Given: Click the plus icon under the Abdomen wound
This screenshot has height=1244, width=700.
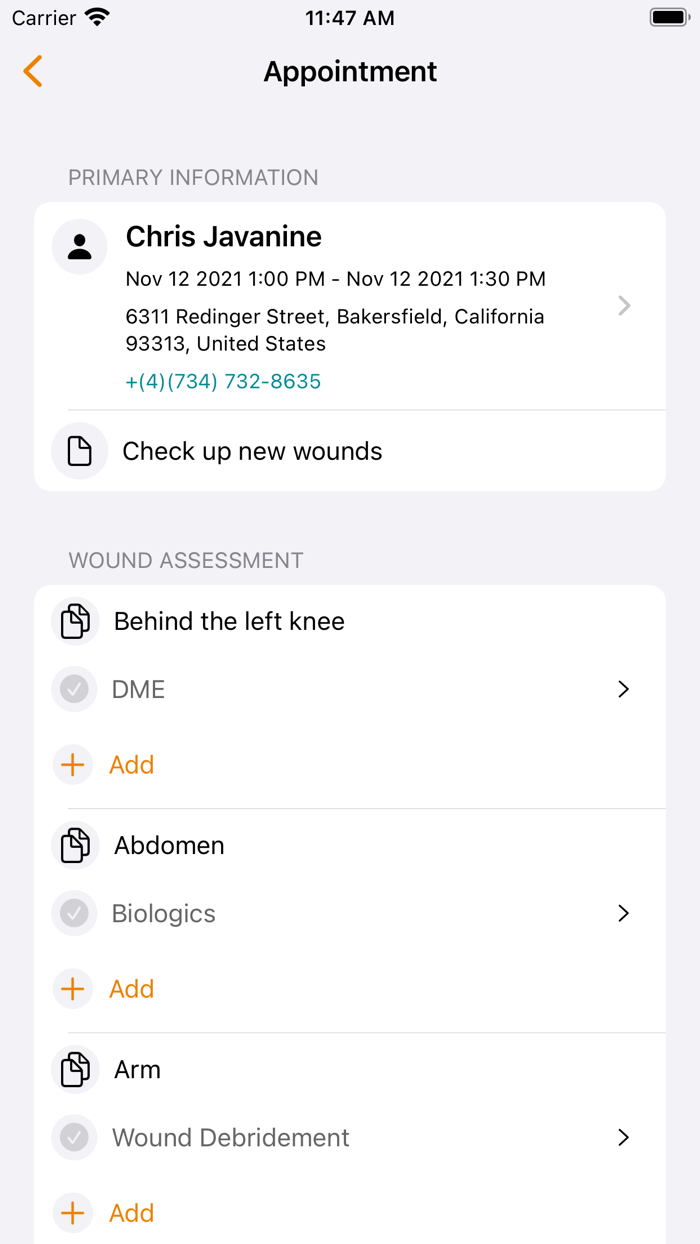Looking at the screenshot, I should tap(72, 988).
